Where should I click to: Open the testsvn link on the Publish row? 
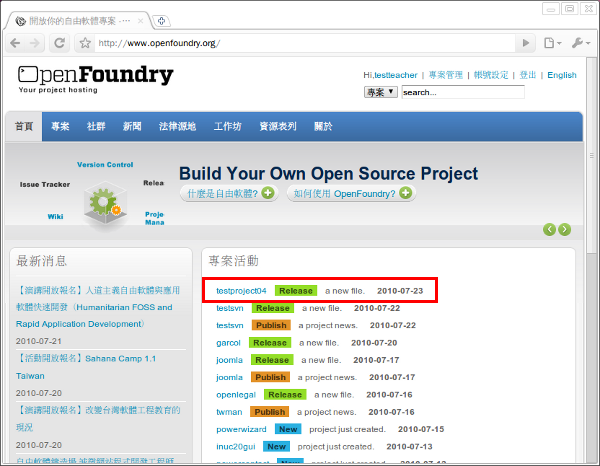[x=230, y=325]
